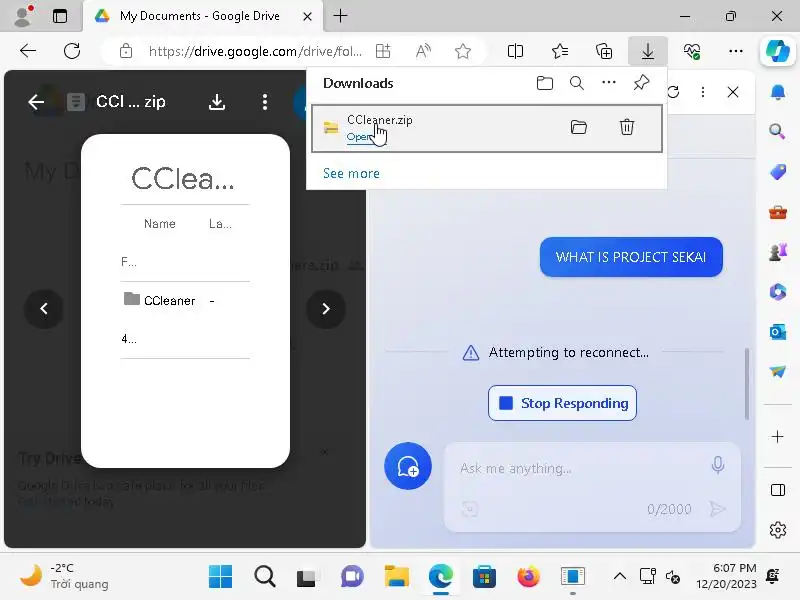Open a new browser tab
The height and width of the screenshot is (600, 800).
point(340,16)
